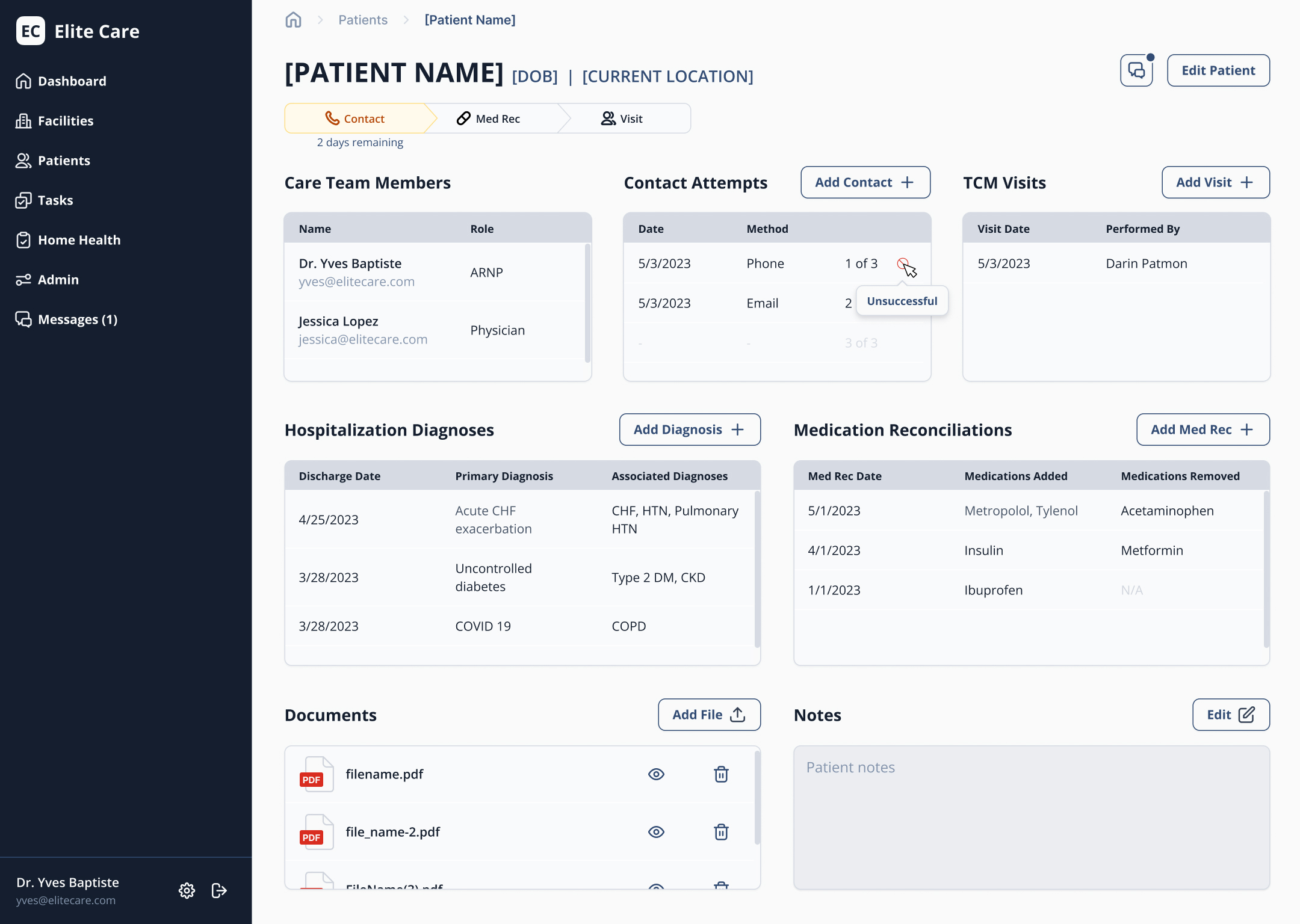Navigate to Facilities in the sidebar
Viewport: 1300px width, 924px height.
[x=66, y=120]
